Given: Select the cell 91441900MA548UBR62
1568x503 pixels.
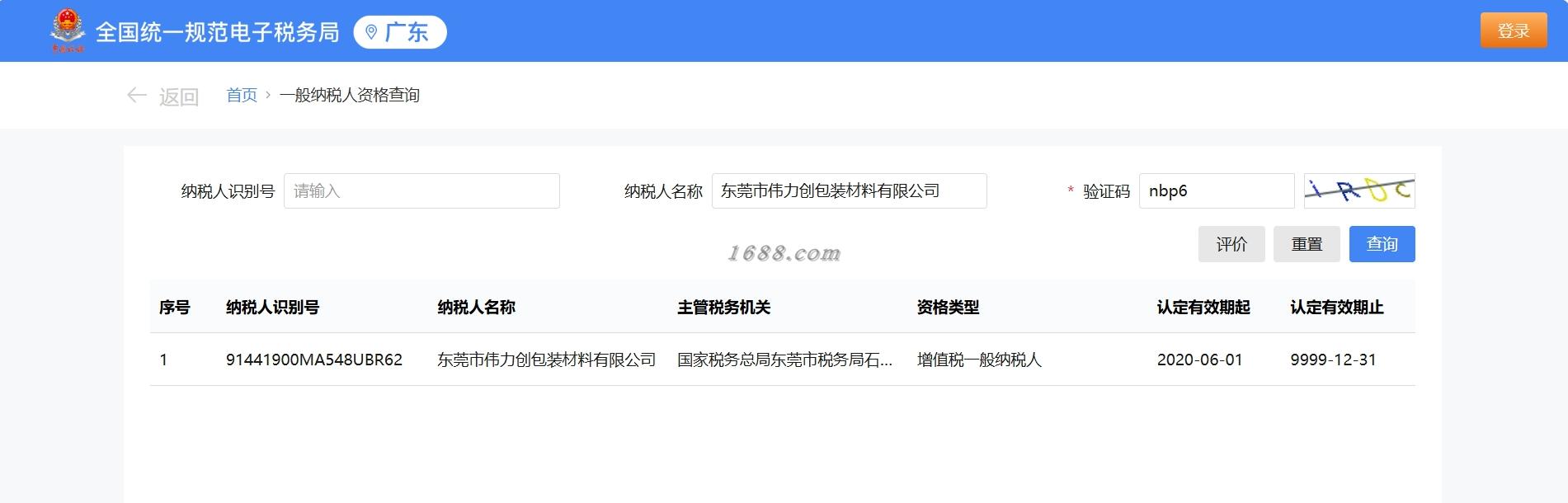Looking at the screenshot, I should point(314,360).
